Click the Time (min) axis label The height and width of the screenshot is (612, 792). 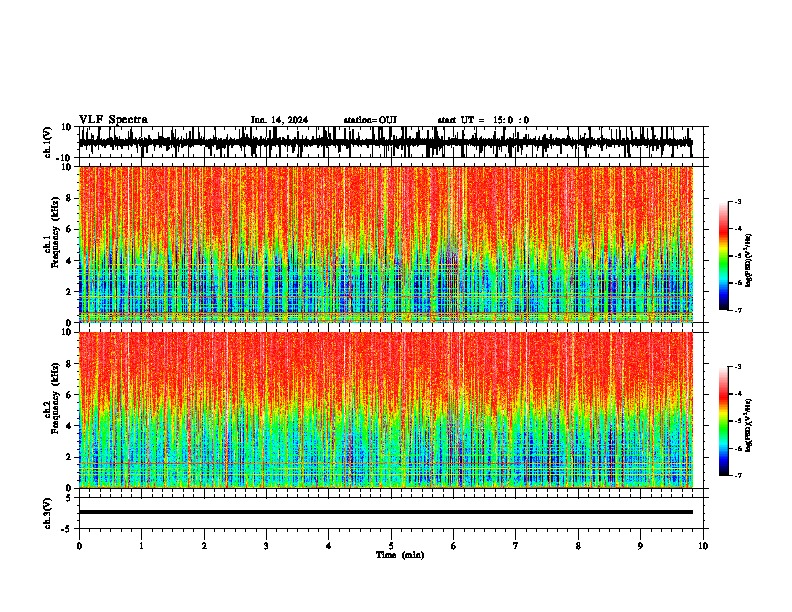[x=400, y=555]
